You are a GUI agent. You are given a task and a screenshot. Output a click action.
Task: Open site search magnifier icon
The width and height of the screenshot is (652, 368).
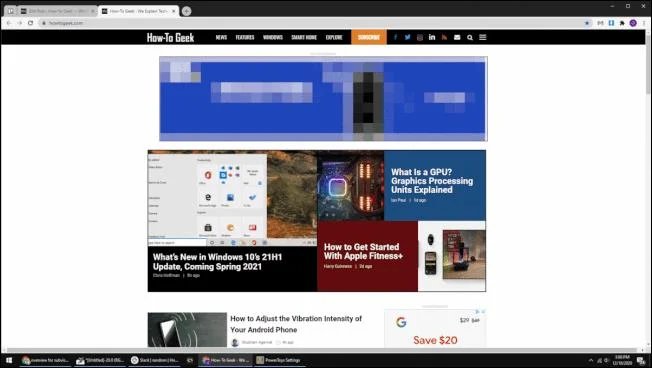pos(470,37)
